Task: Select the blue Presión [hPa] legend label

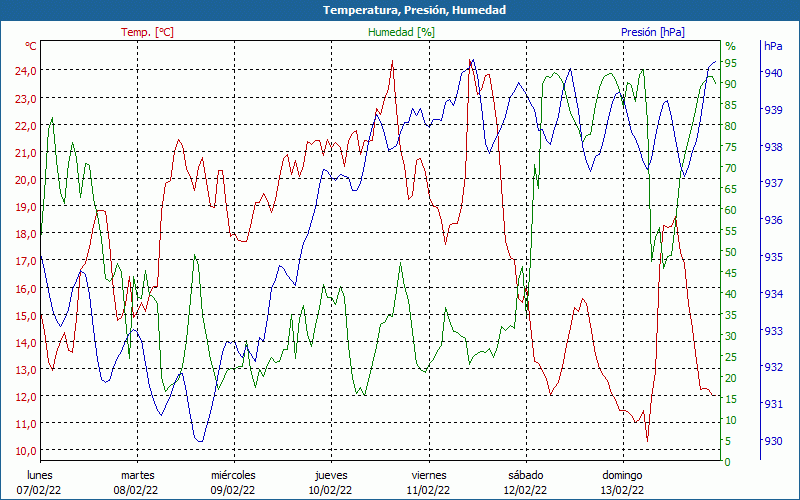Action: (x=653, y=32)
